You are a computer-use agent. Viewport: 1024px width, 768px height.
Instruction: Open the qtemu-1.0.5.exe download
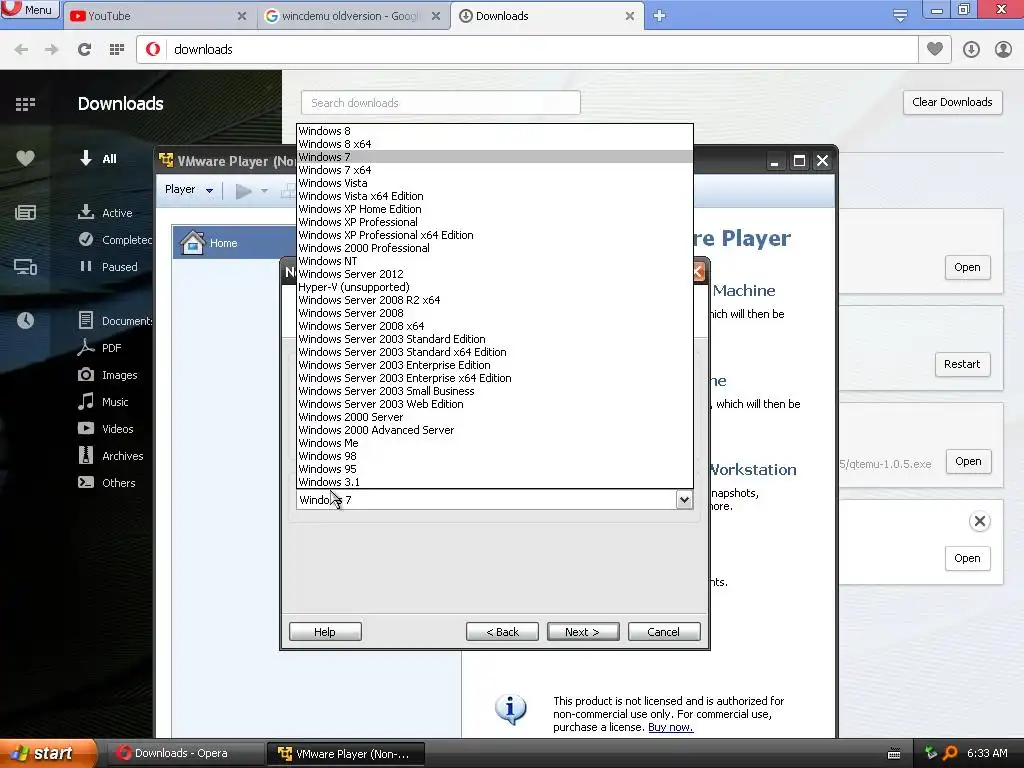coord(968,461)
